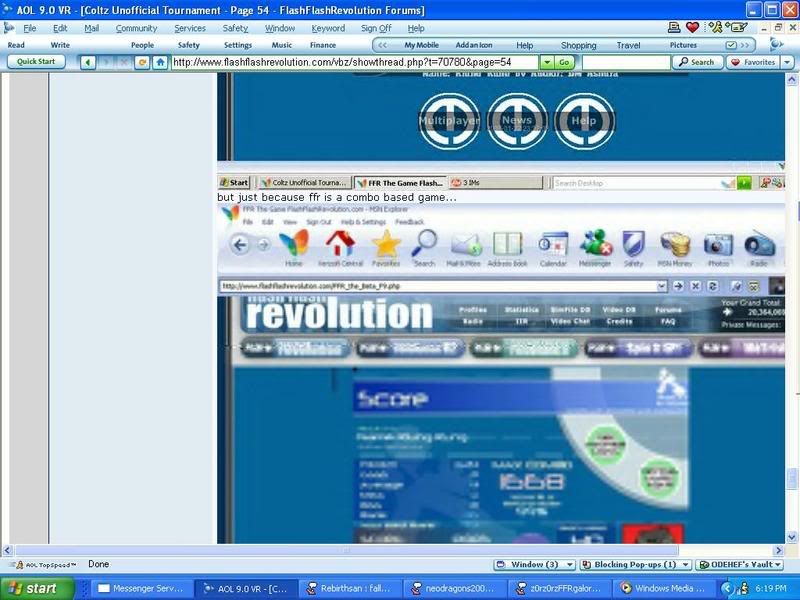Switch to Messenger Serv... taskbar window
The image size is (800, 600).
142,588
